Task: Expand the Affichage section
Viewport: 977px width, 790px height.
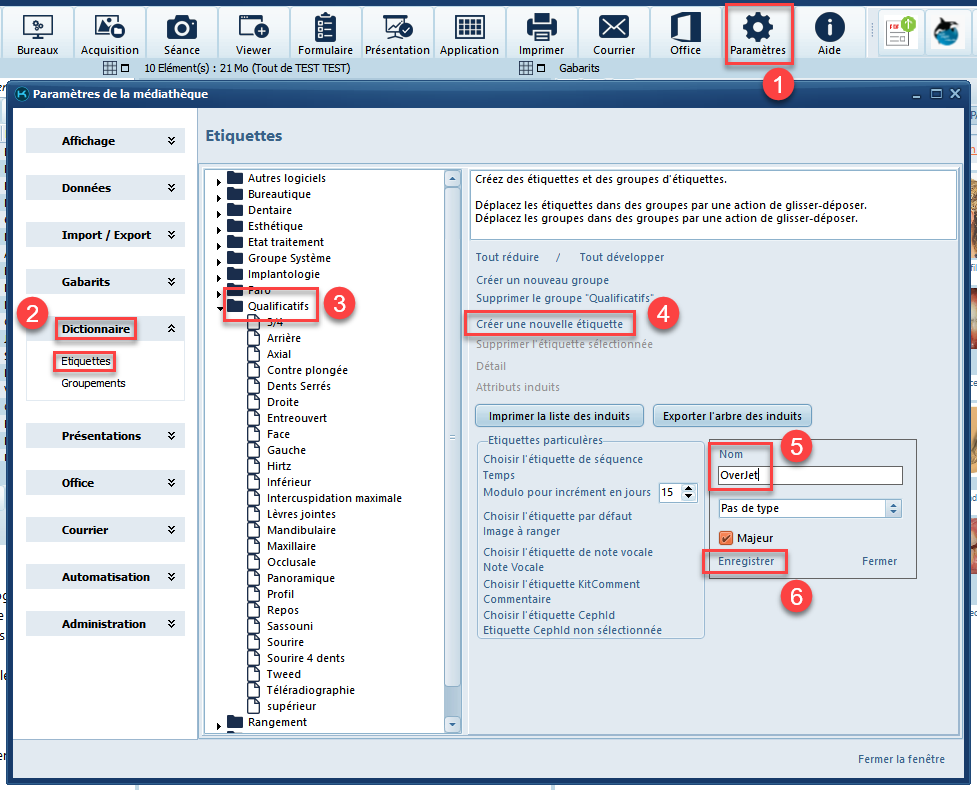Action: point(105,141)
